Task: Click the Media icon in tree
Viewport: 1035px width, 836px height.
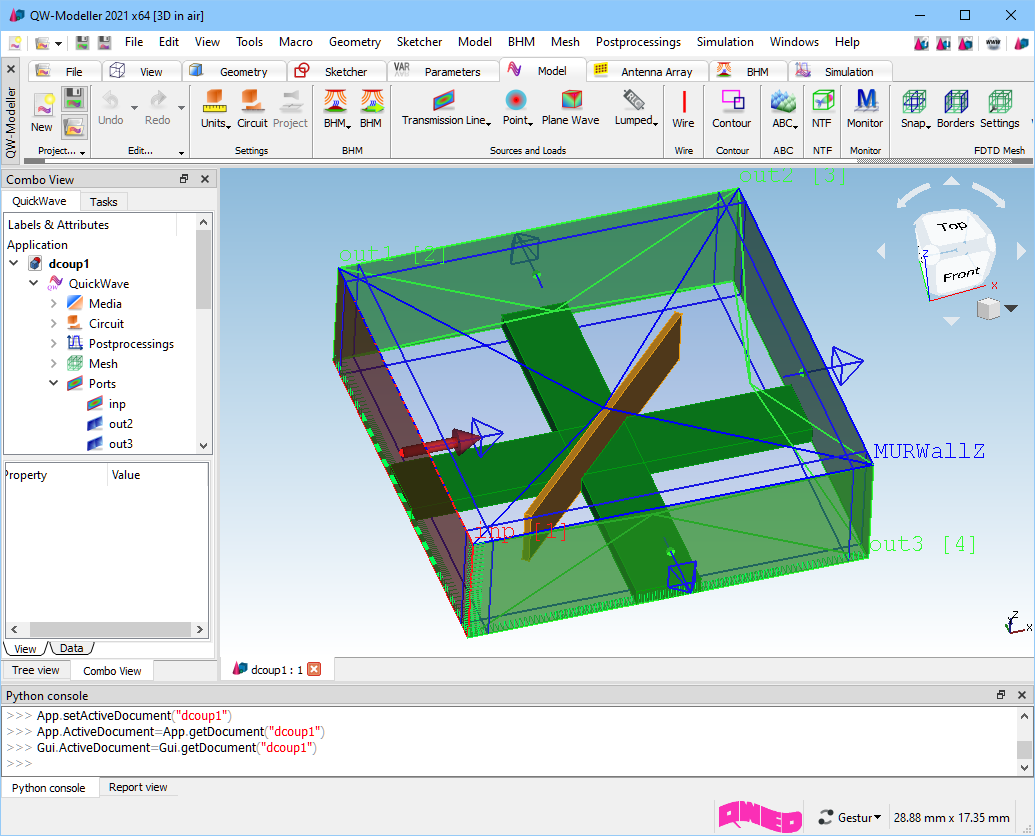Action: 75,304
